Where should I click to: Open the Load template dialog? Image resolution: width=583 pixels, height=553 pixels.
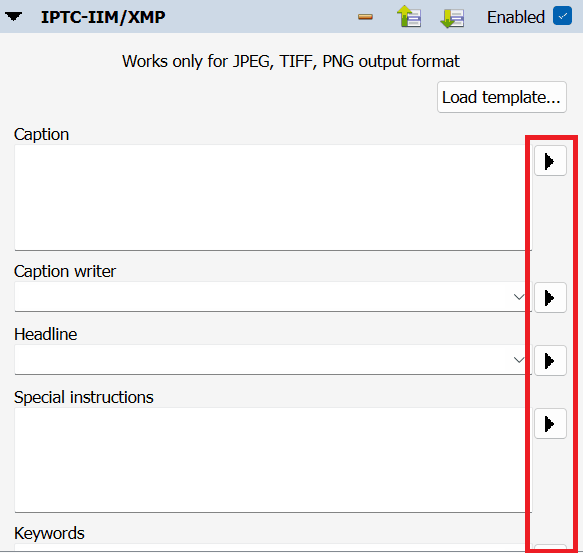coord(502,97)
